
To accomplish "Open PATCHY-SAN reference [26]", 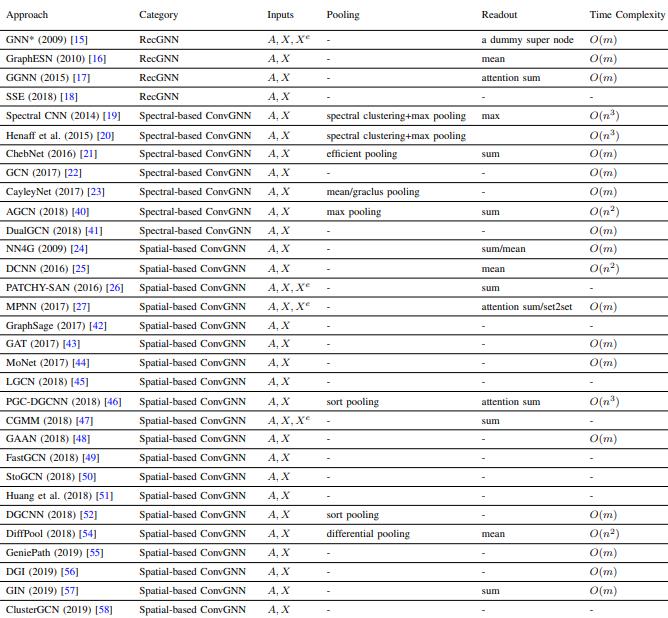I will click(115, 288).
